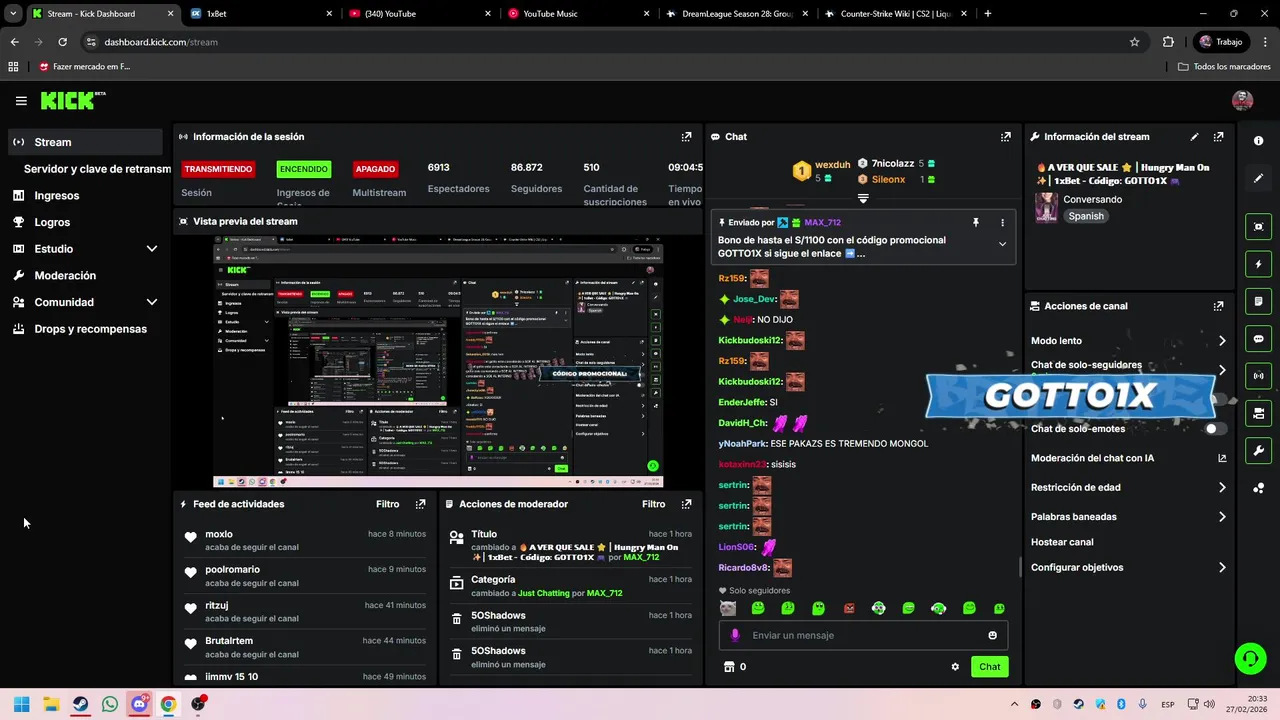Screen dimensions: 1280x720
Task: Open Steam from the taskbar
Action: (80, 704)
